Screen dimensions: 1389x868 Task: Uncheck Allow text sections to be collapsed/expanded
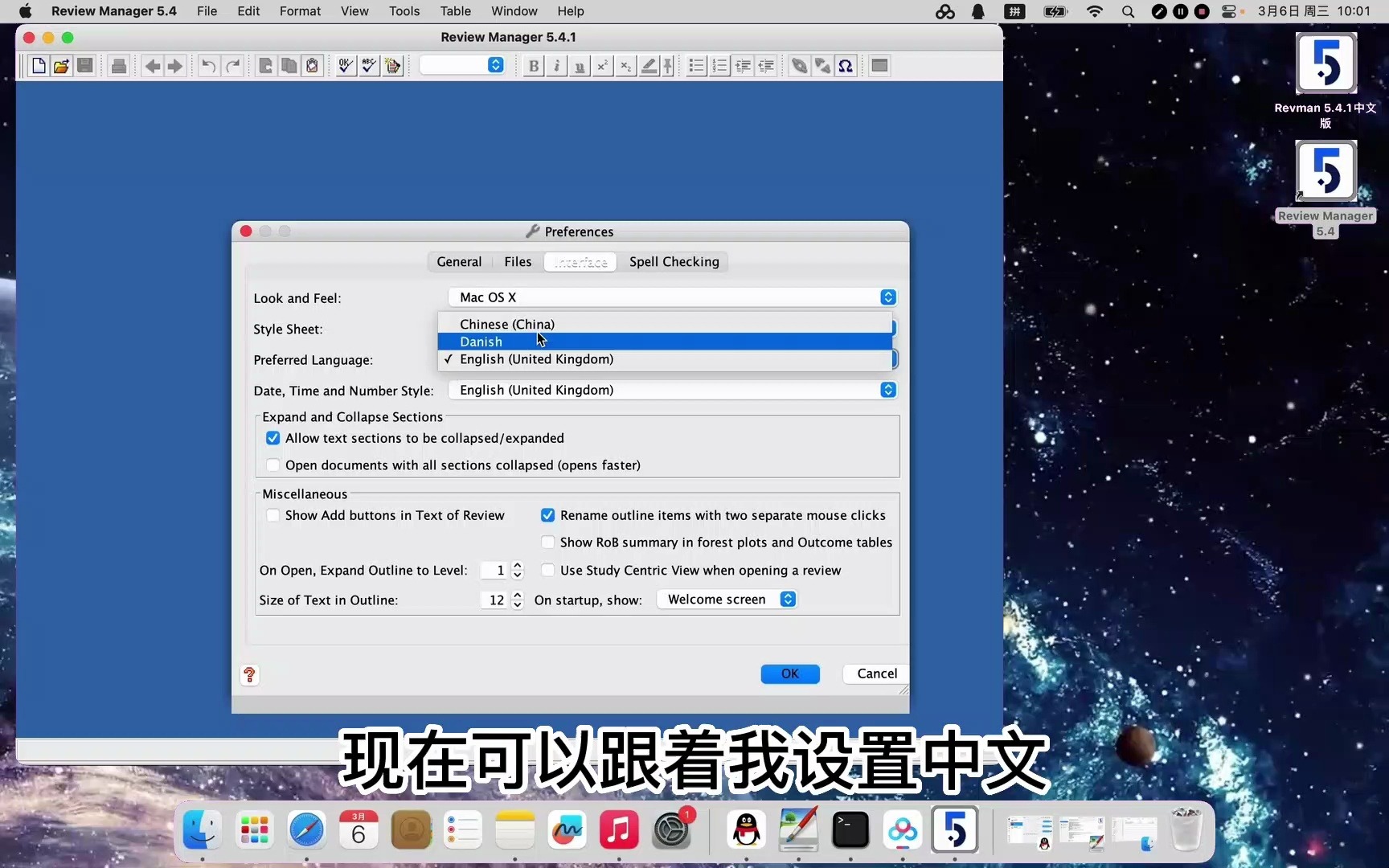(x=273, y=438)
